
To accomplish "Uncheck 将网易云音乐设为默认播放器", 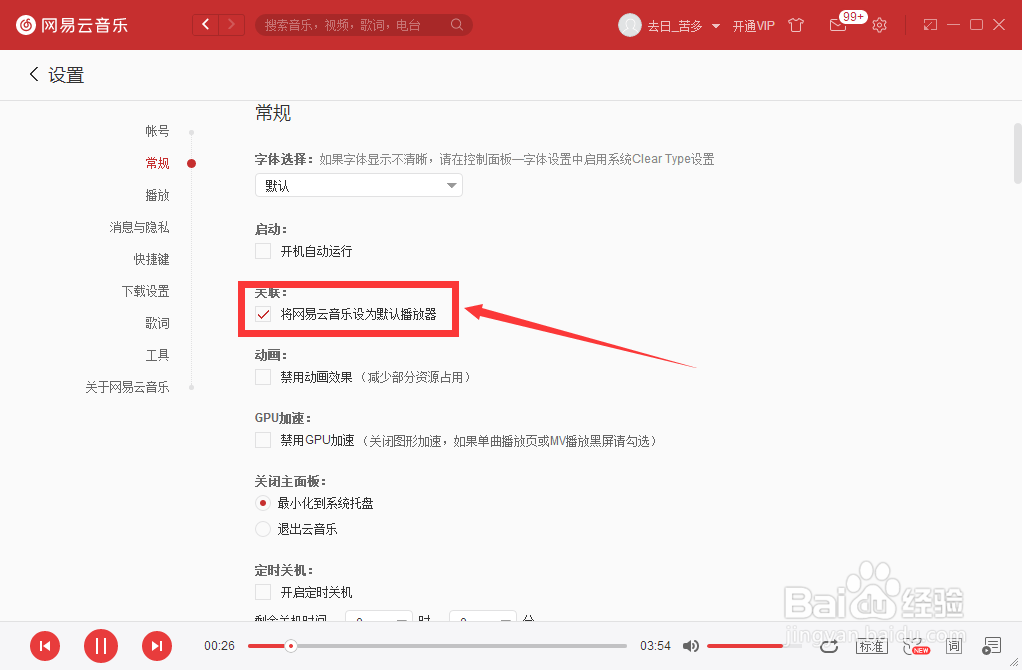I will point(263,314).
